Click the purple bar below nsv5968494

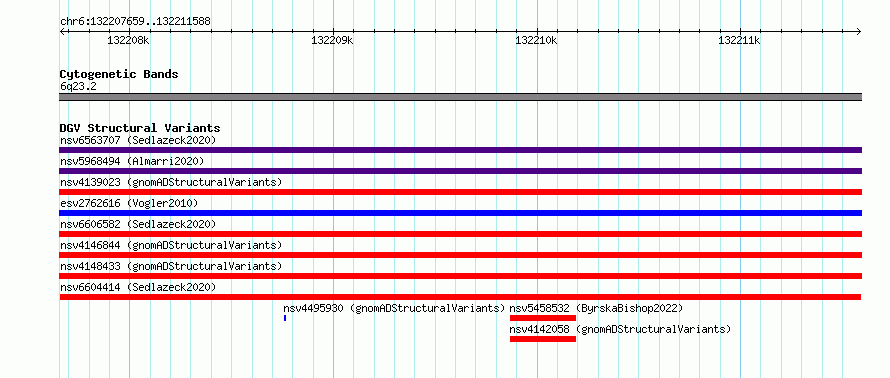pyautogui.click(x=460, y=171)
